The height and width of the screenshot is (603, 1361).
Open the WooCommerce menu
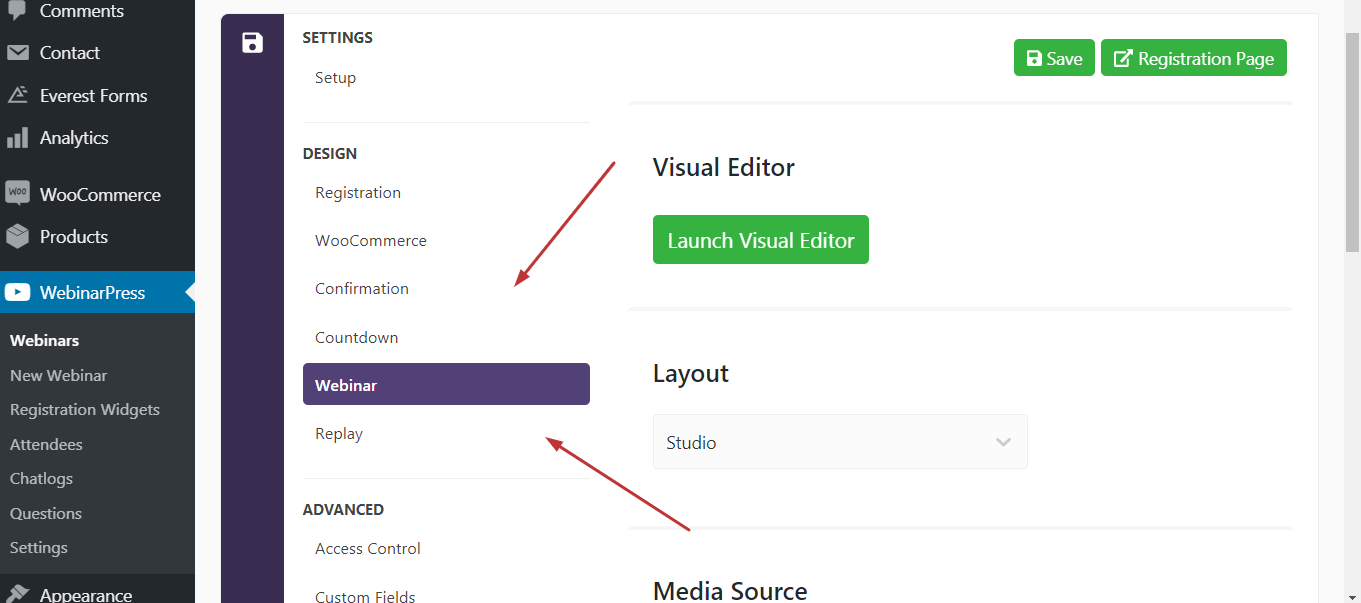[x=97, y=194]
